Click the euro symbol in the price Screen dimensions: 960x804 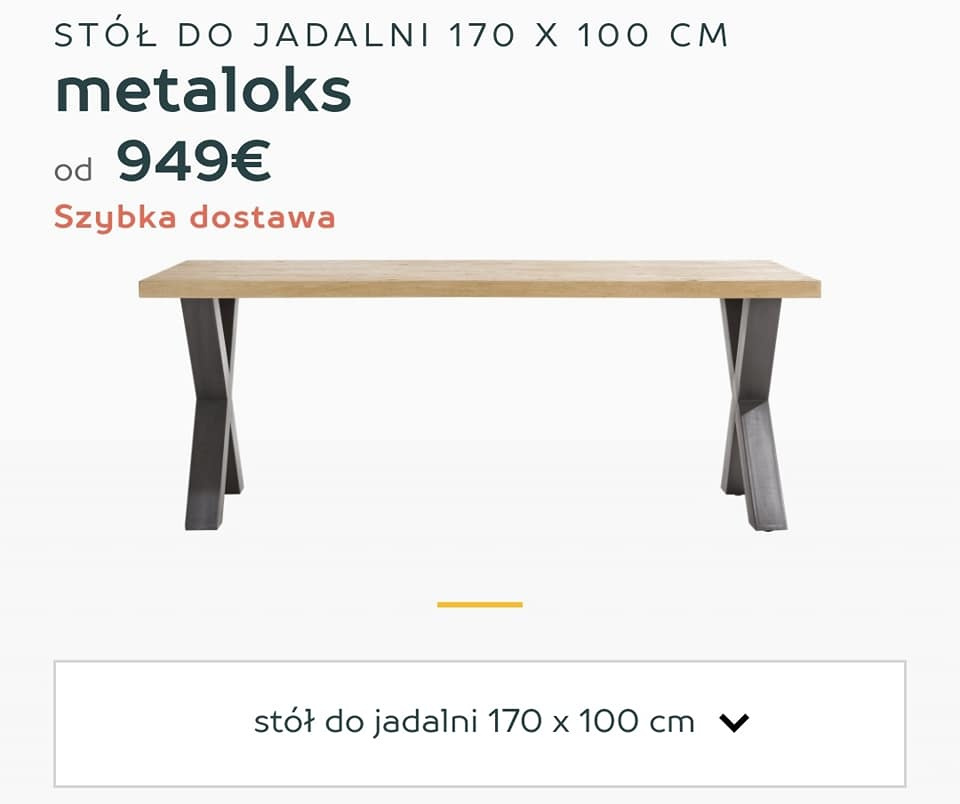pos(251,161)
